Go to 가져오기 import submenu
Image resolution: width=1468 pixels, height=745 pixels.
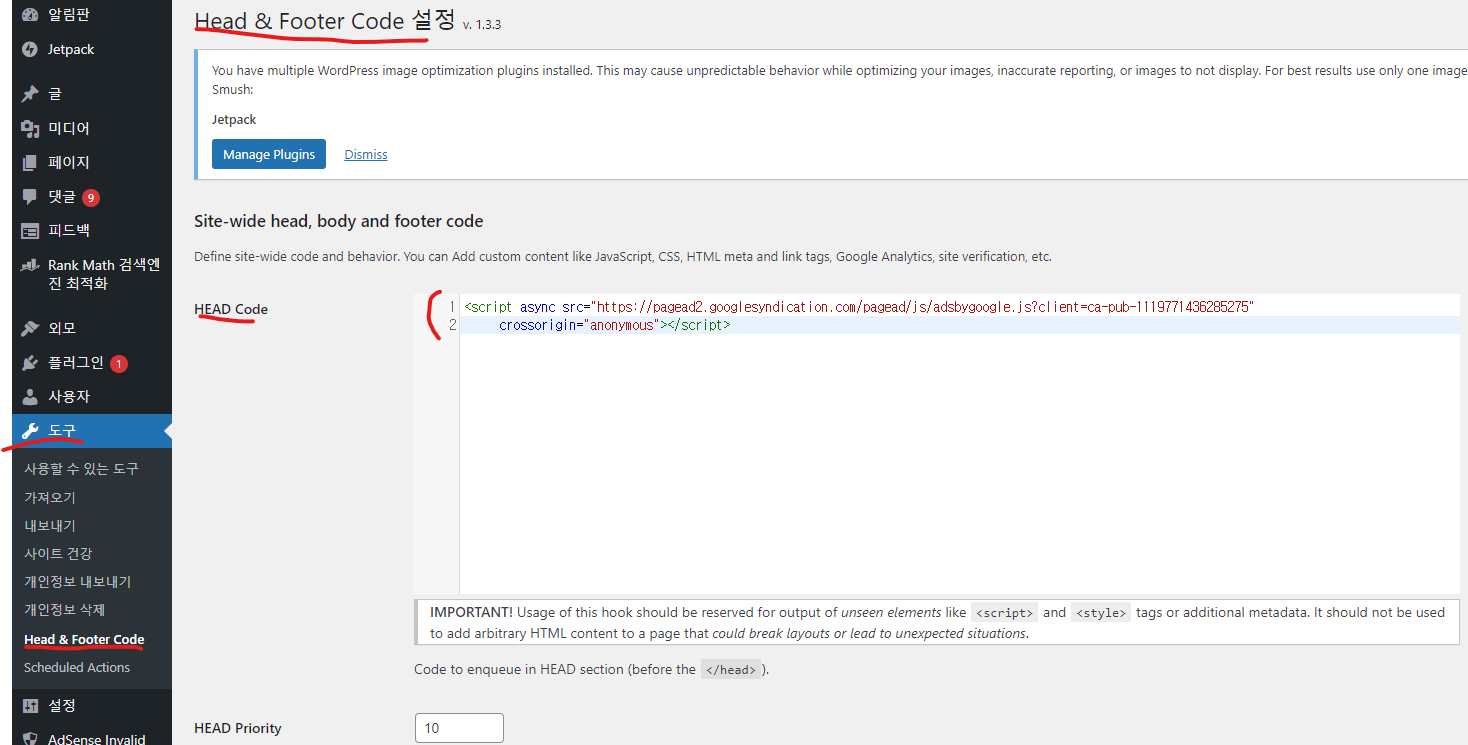coord(50,497)
